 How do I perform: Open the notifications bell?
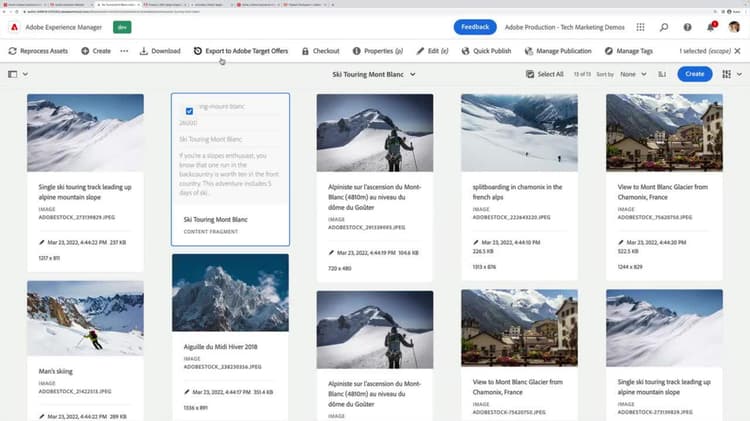click(x=711, y=27)
